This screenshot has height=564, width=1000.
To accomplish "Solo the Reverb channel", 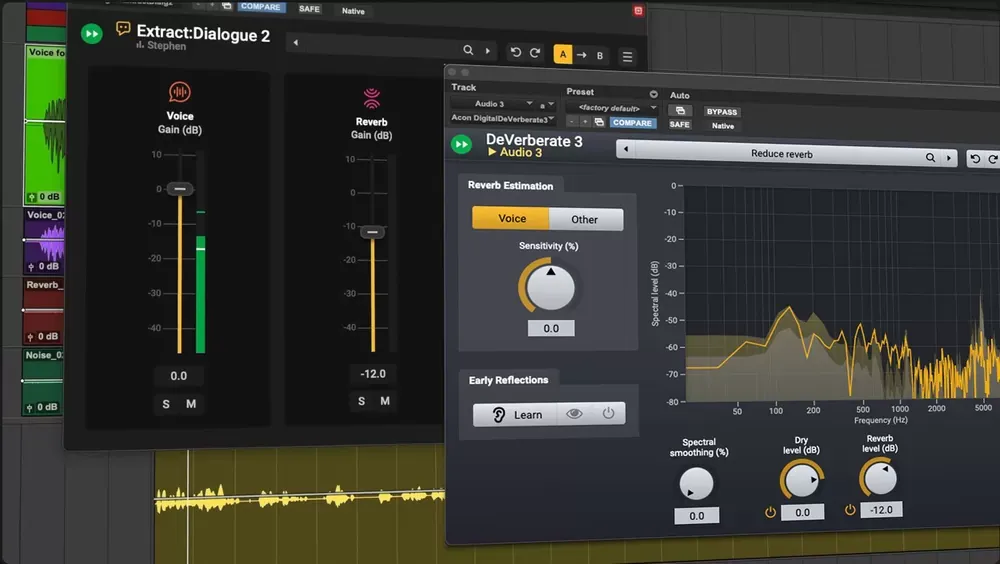I will click(x=362, y=401).
